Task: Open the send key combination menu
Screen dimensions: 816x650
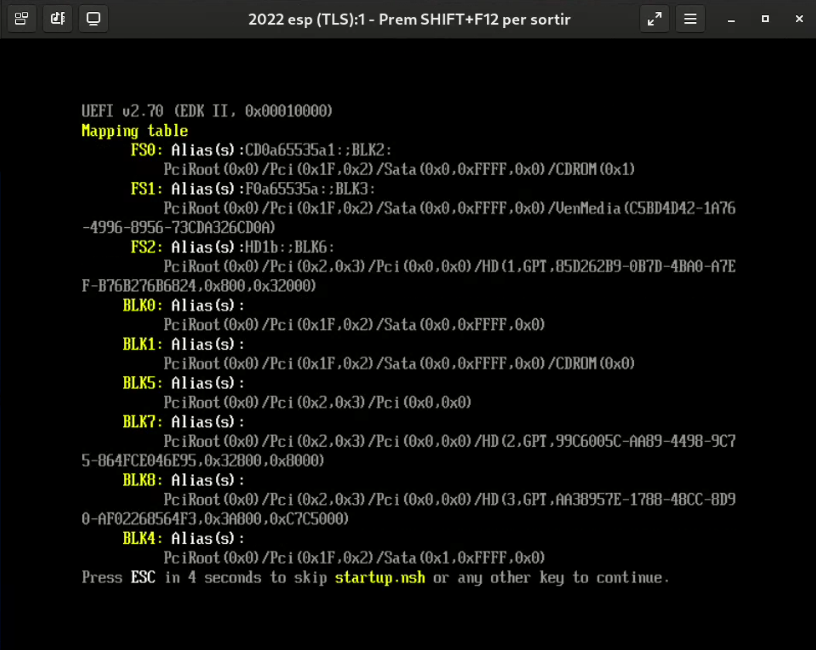Action: [22, 19]
